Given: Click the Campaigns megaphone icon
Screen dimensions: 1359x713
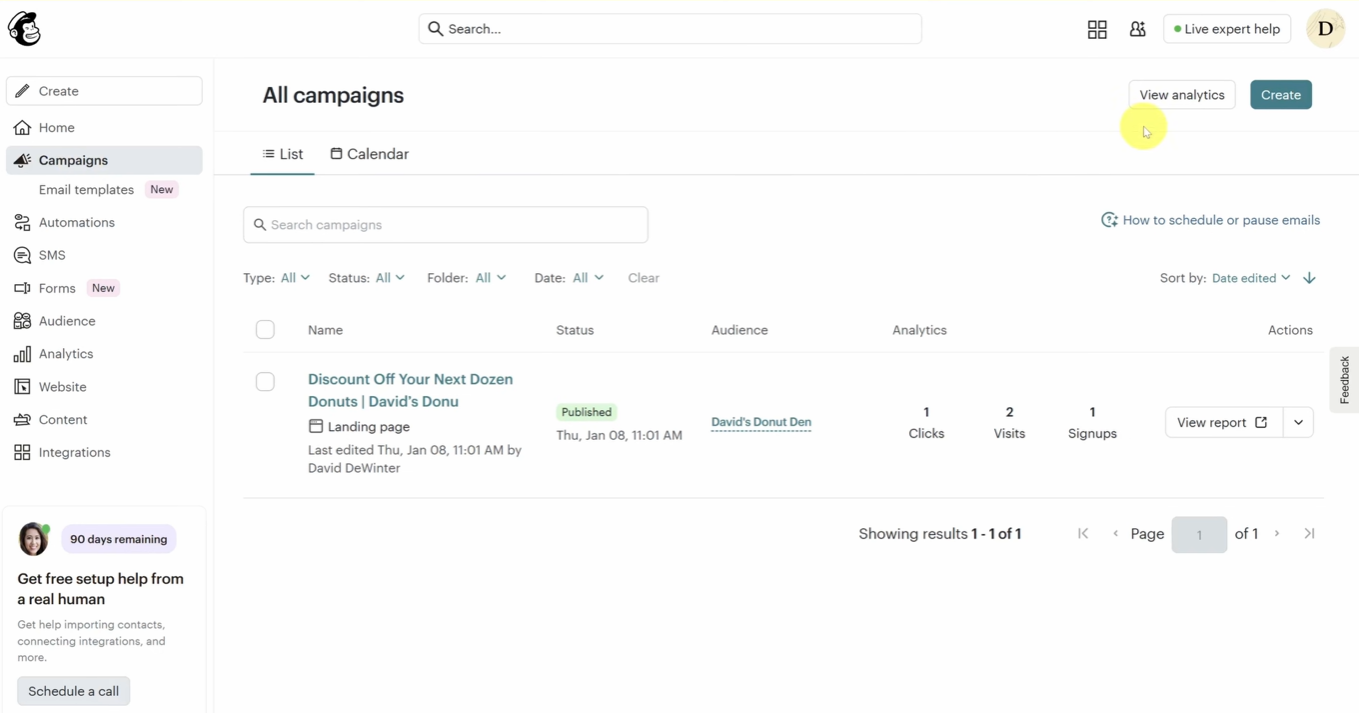Looking at the screenshot, I should coord(22,160).
